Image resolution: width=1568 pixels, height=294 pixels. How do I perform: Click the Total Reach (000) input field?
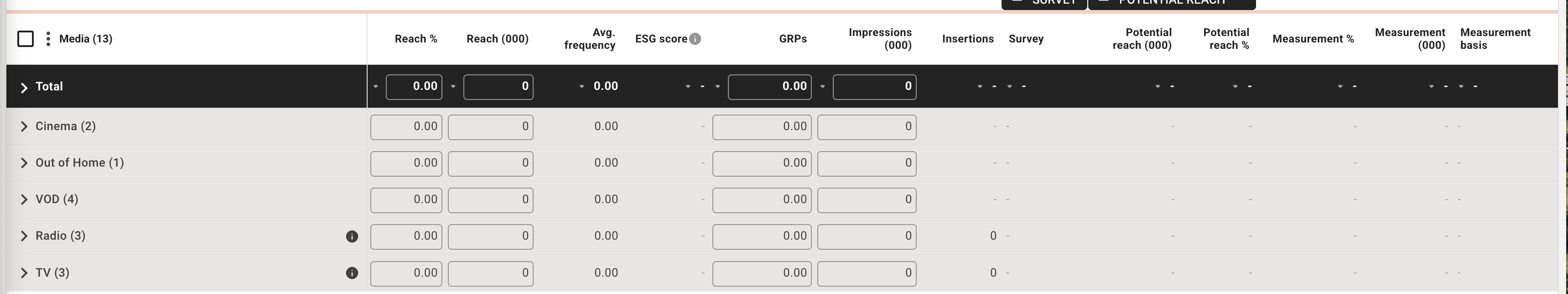(498, 86)
